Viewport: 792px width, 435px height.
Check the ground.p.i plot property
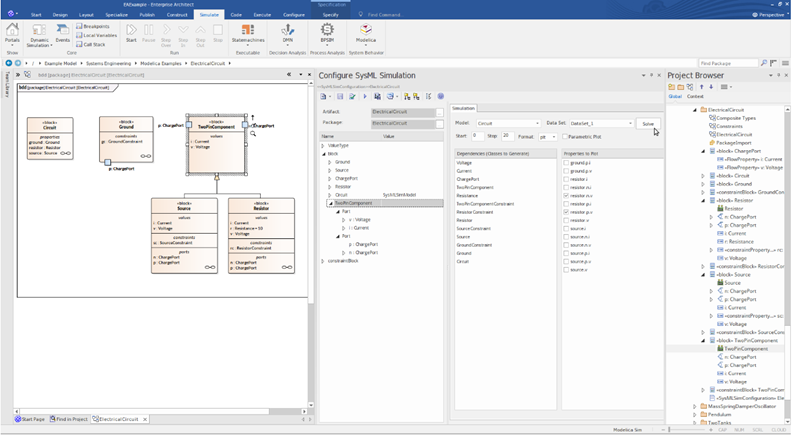[x=566, y=163]
